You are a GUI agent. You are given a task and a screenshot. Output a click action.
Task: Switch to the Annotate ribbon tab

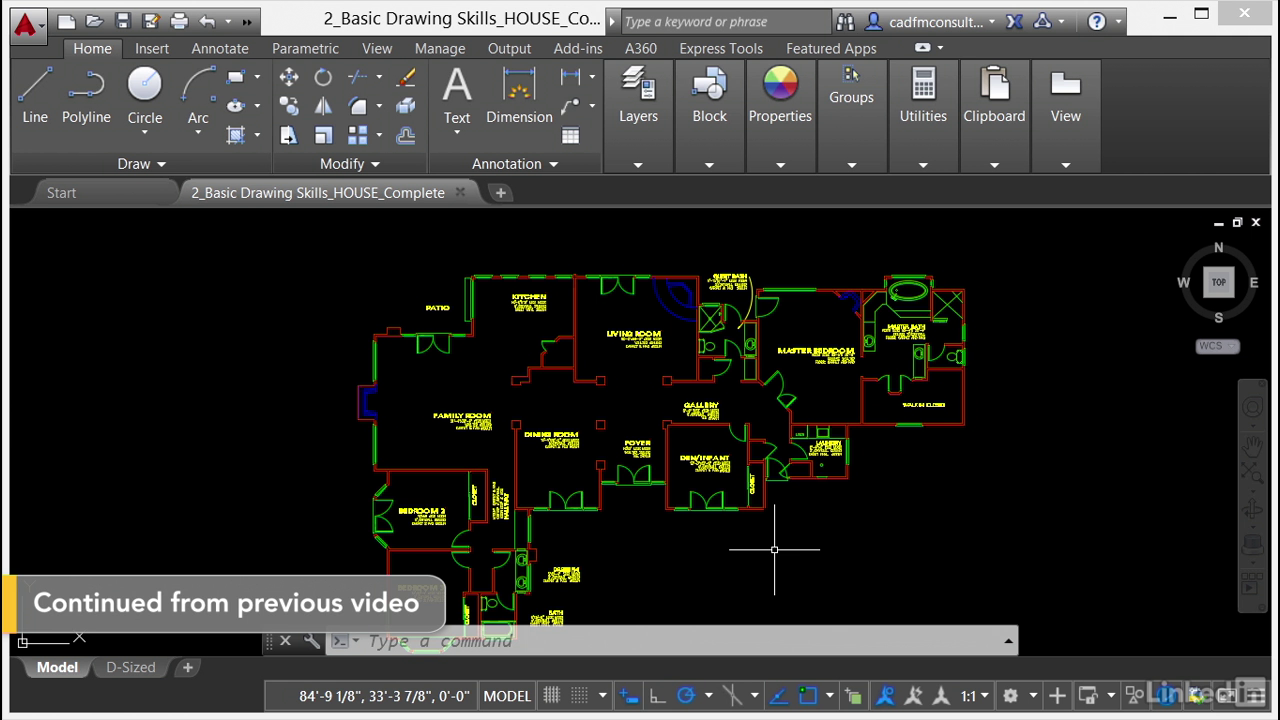220,48
